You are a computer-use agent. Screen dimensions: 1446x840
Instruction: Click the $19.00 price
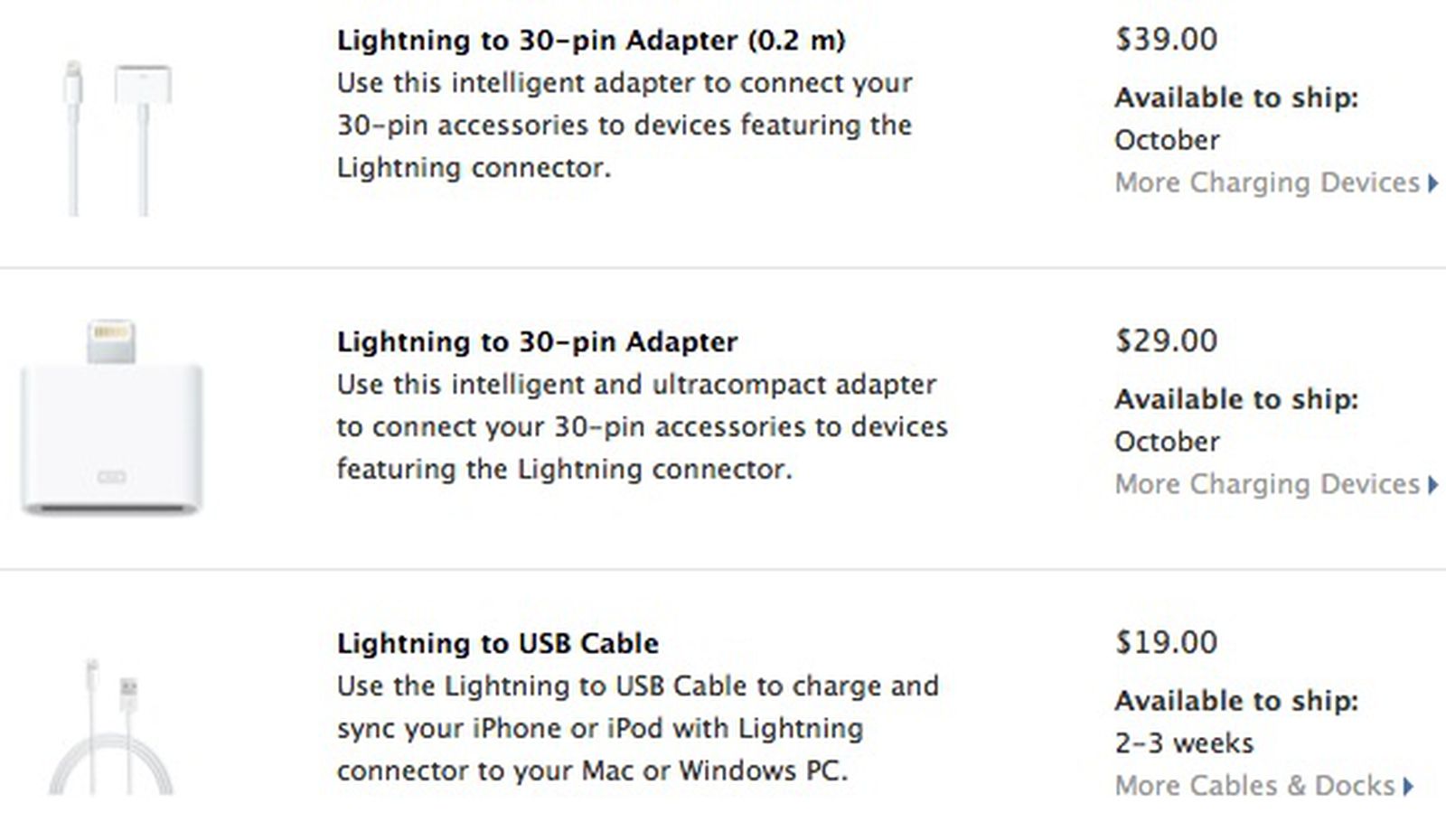click(x=1166, y=643)
